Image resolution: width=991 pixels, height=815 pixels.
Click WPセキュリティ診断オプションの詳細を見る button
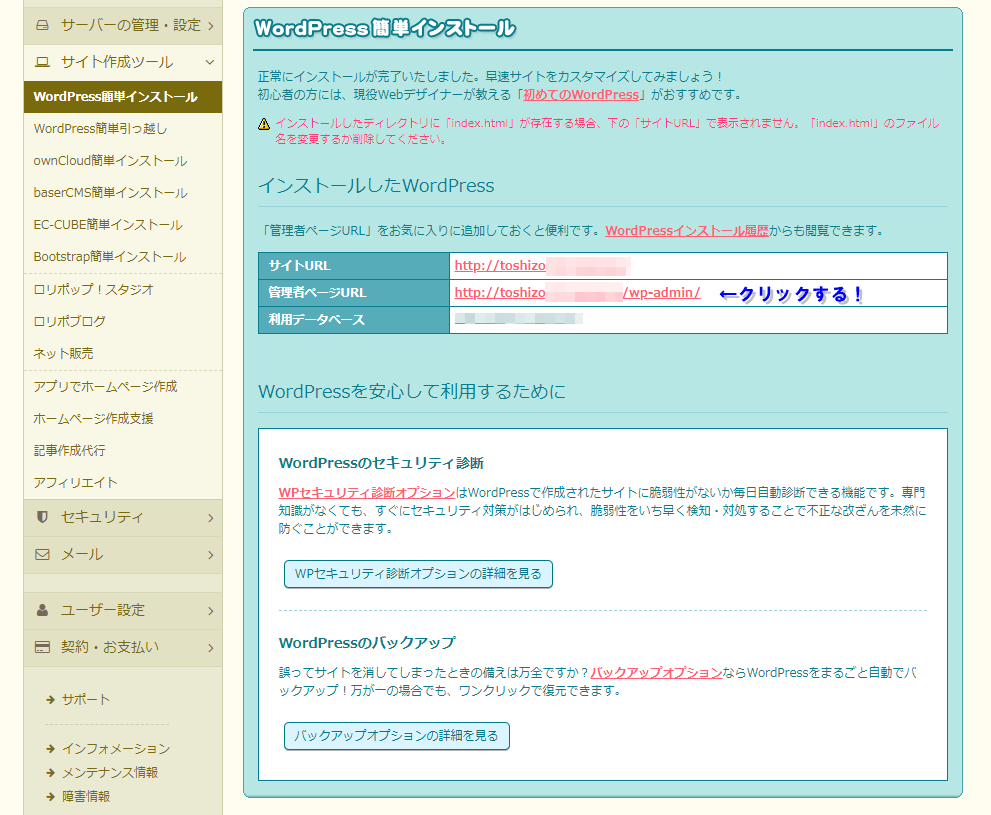[x=418, y=574]
